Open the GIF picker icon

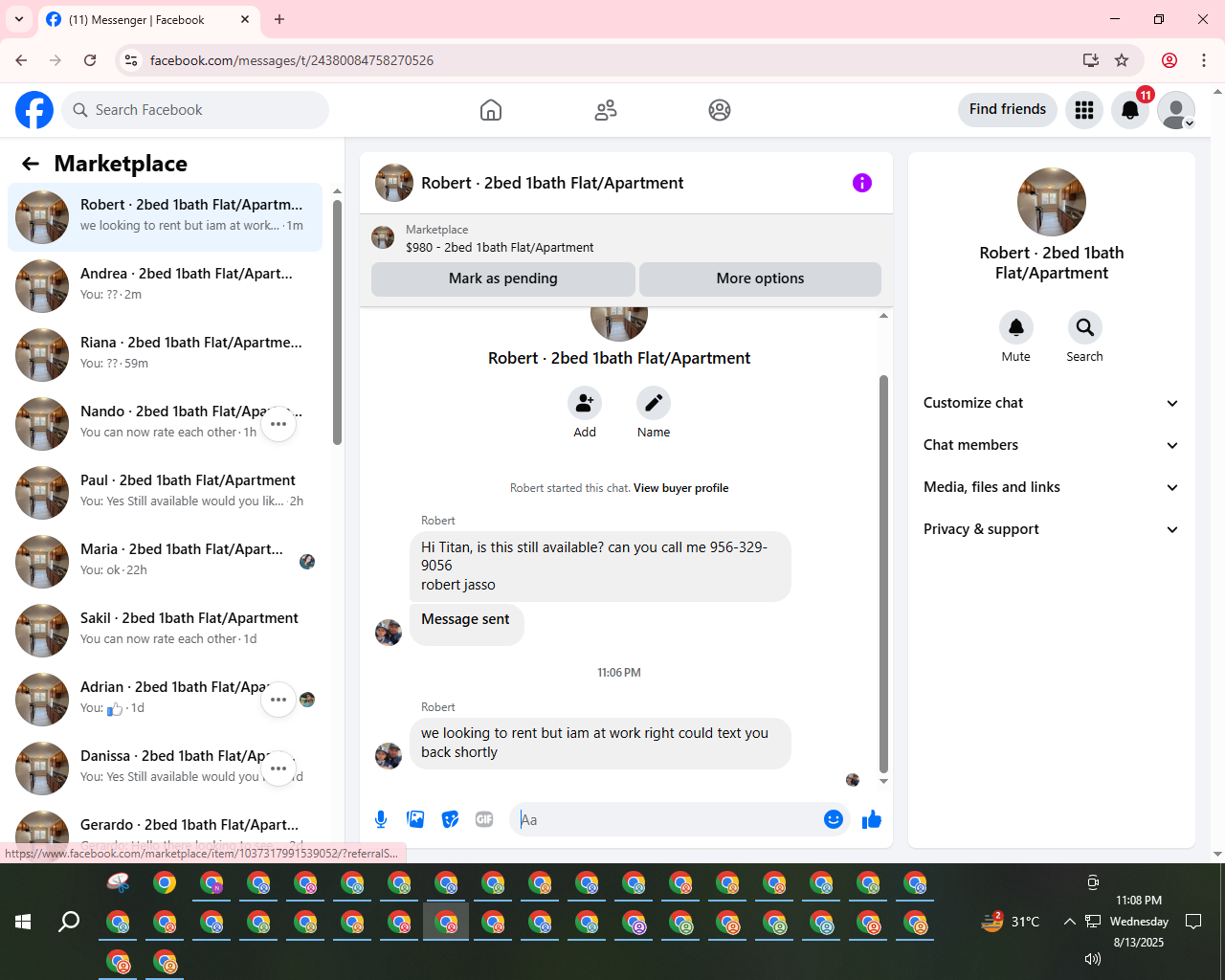[484, 819]
